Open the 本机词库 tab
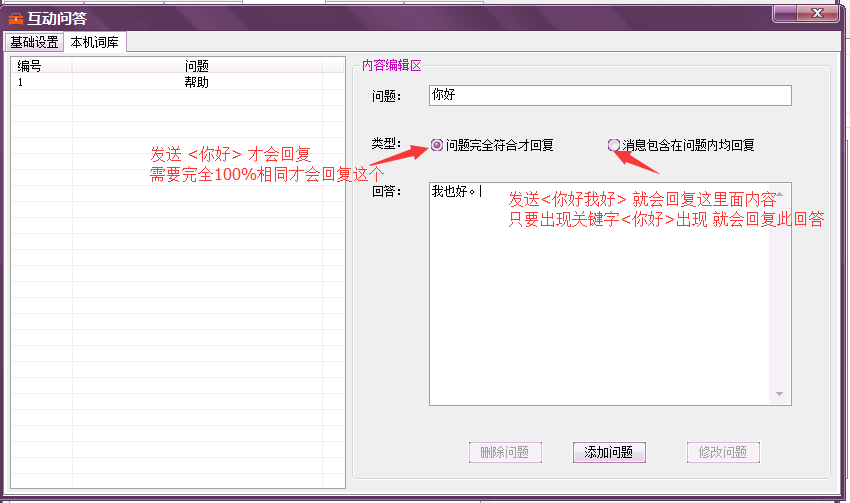This screenshot has height=503, width=850. point(95,42)
